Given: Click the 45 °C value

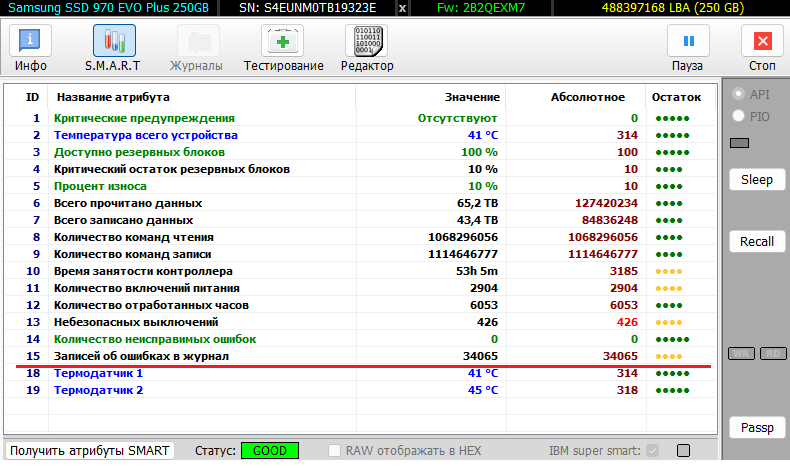Looking at the screenshot, I should pos(483,390).
